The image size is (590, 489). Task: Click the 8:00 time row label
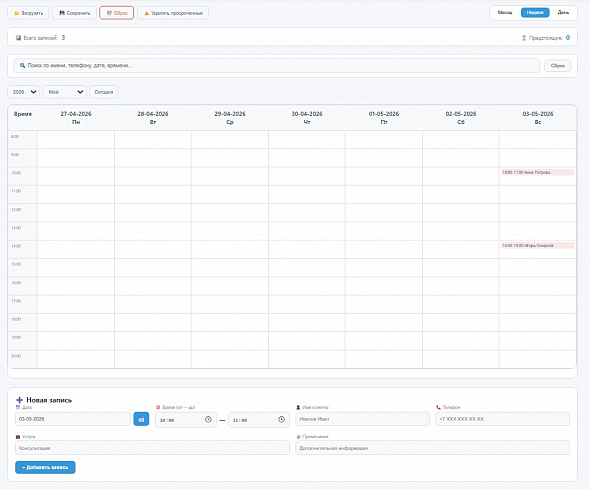pyautogui.click(x=15, y=137)
